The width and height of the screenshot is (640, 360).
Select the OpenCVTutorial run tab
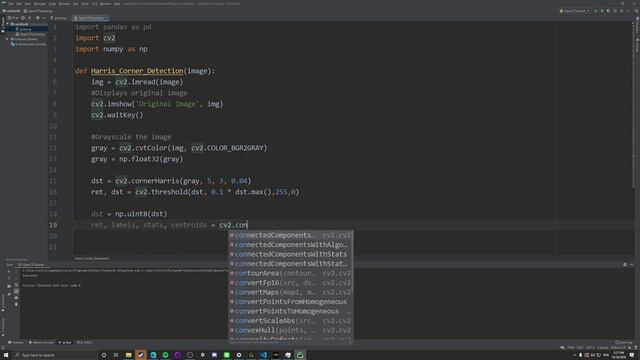33,264
